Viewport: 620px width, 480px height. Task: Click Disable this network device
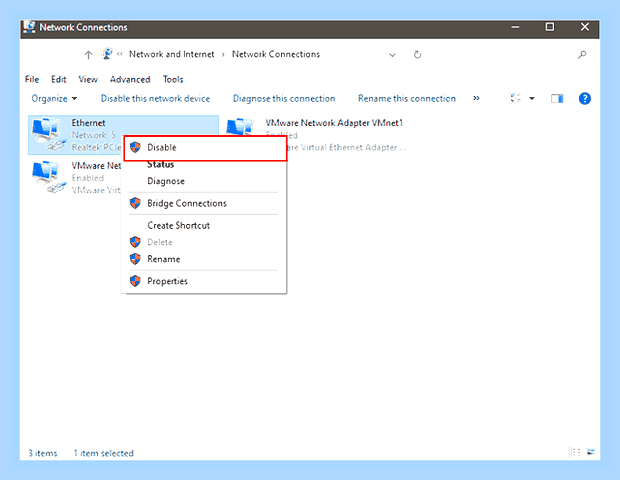[x=155, y=98]
